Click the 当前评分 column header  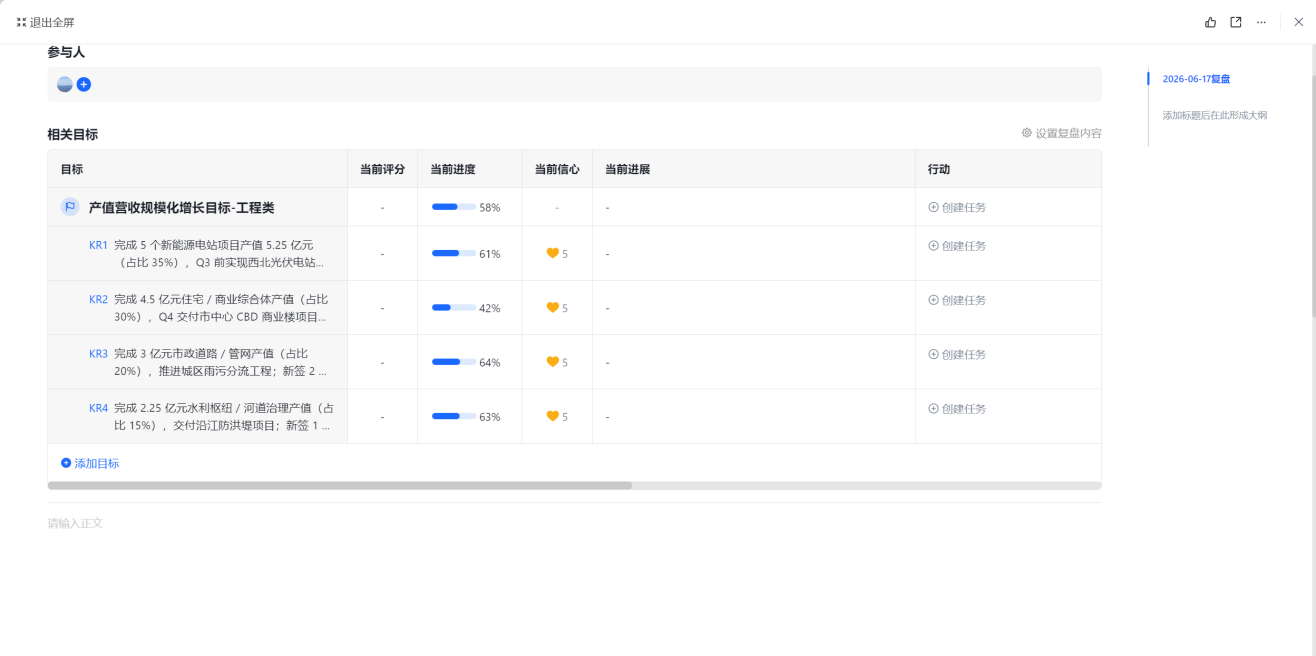coord(382,169)
